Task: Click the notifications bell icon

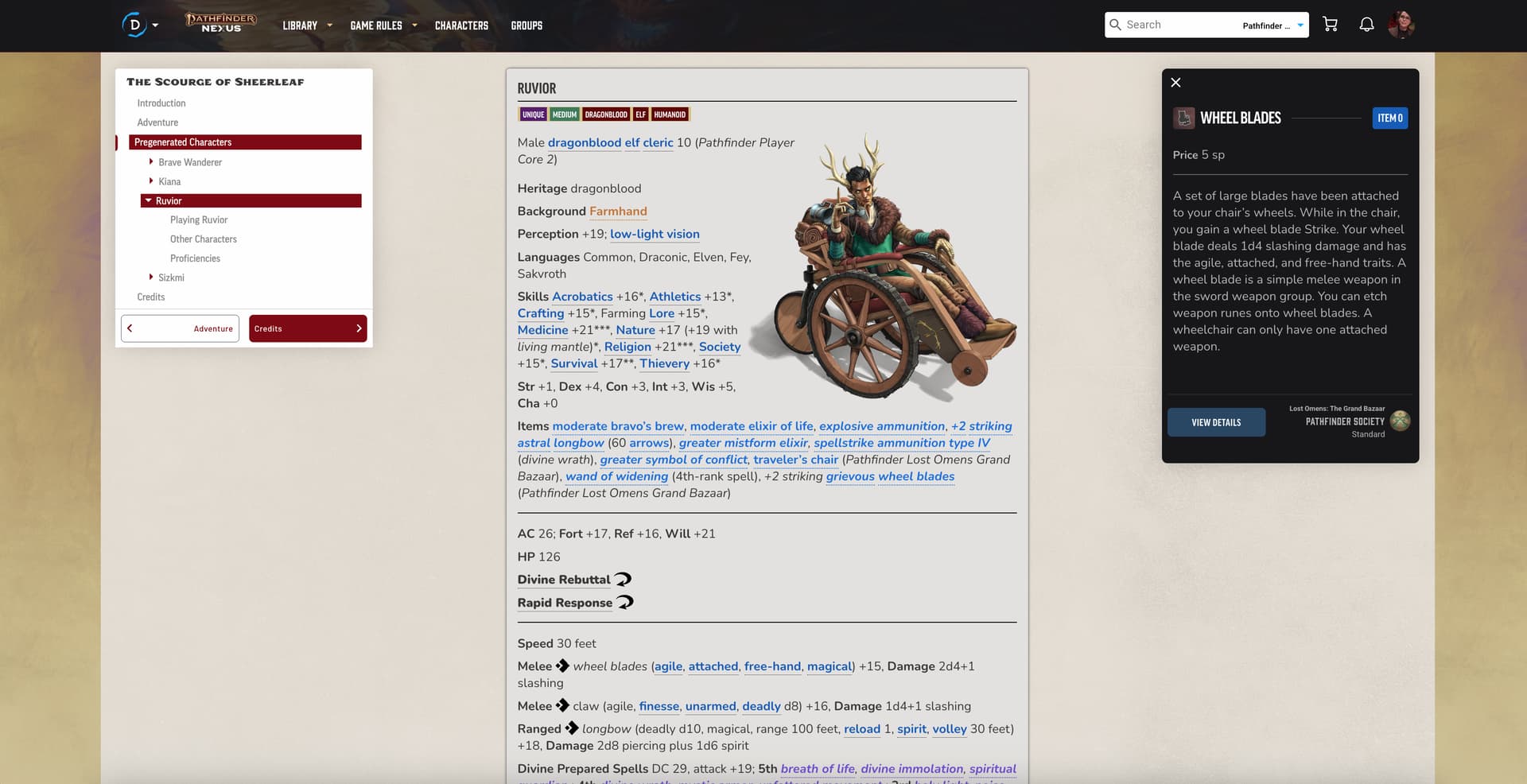Action: (x=1366, y=25)
